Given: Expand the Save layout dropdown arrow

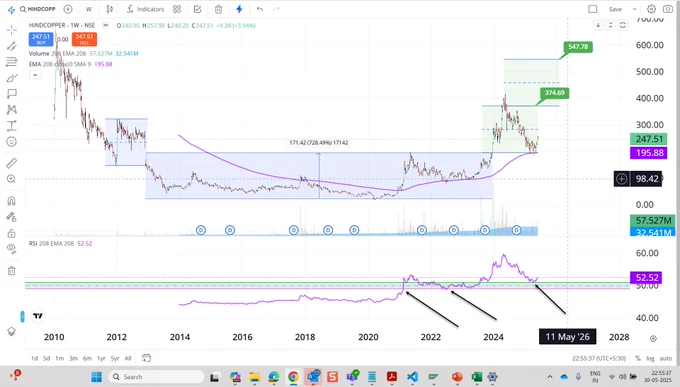Looking at the screenshot, I should click(x=634, y=9).
